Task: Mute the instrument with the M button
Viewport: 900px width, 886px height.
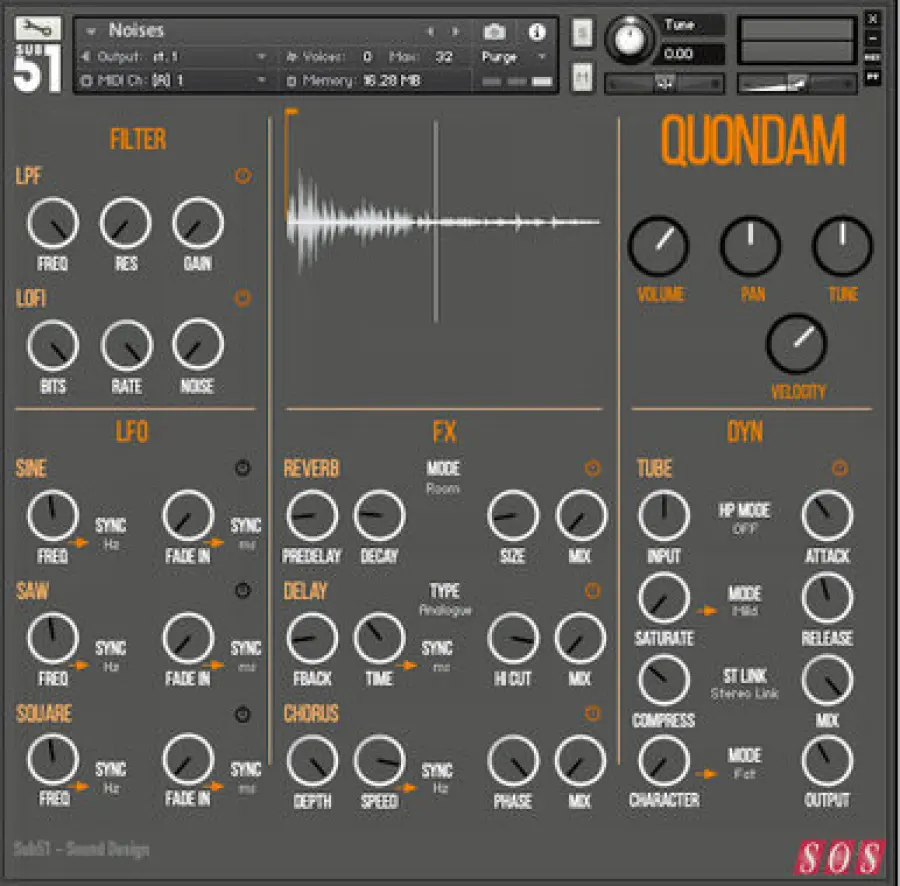Action: [582, 76]
